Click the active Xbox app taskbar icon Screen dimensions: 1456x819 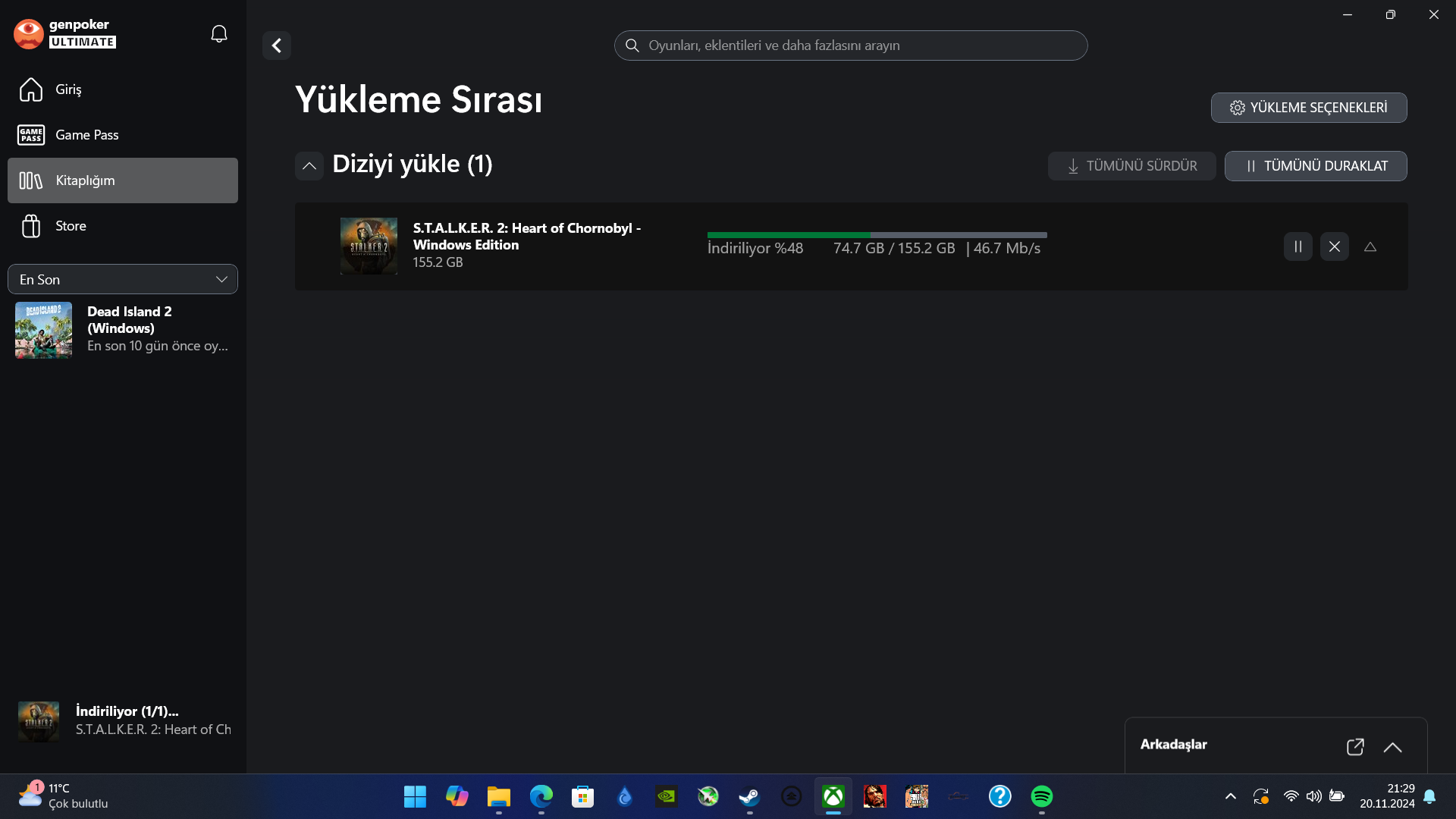[x=833, y=796]
